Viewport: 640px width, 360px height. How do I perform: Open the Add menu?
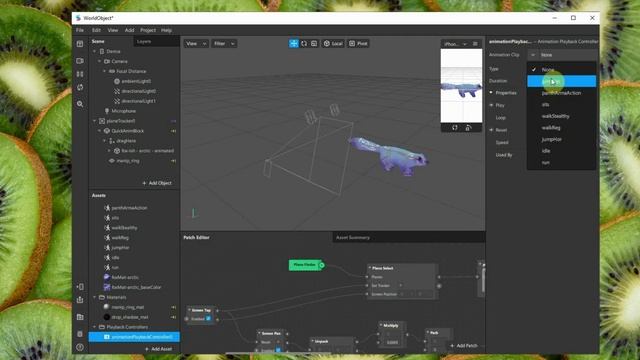click(129, 30)
